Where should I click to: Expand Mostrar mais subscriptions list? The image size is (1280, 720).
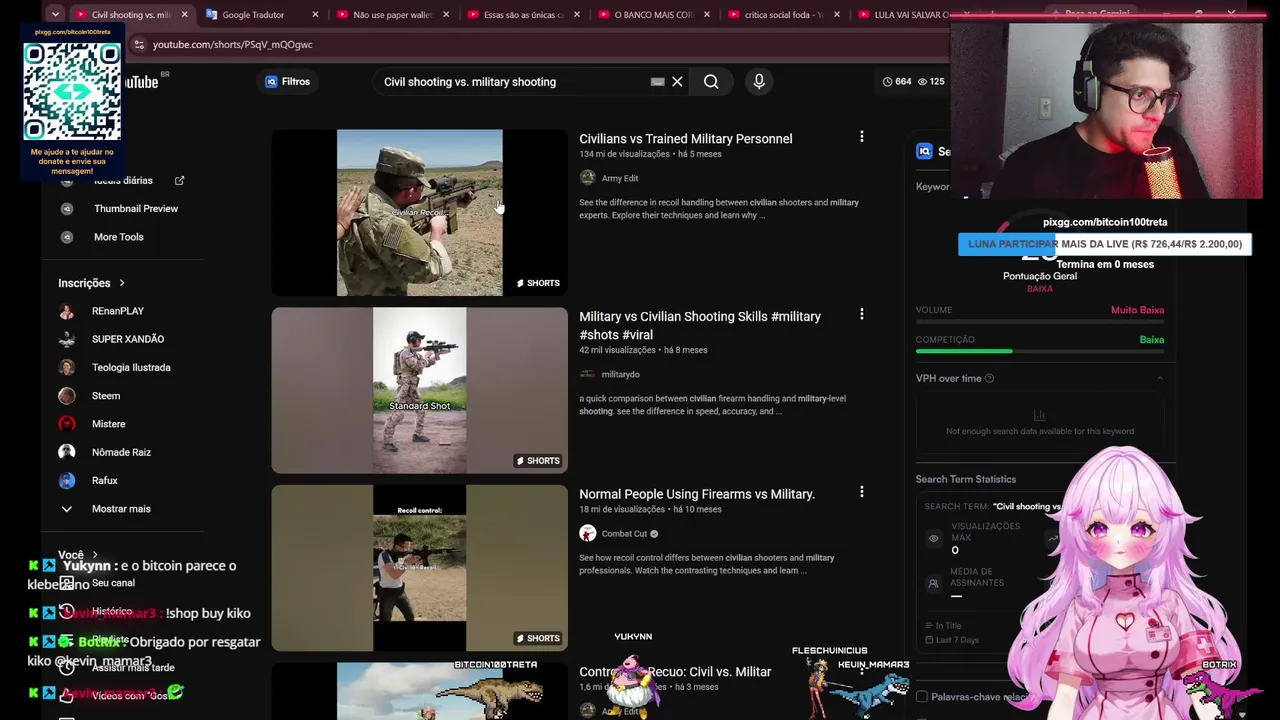121,509
